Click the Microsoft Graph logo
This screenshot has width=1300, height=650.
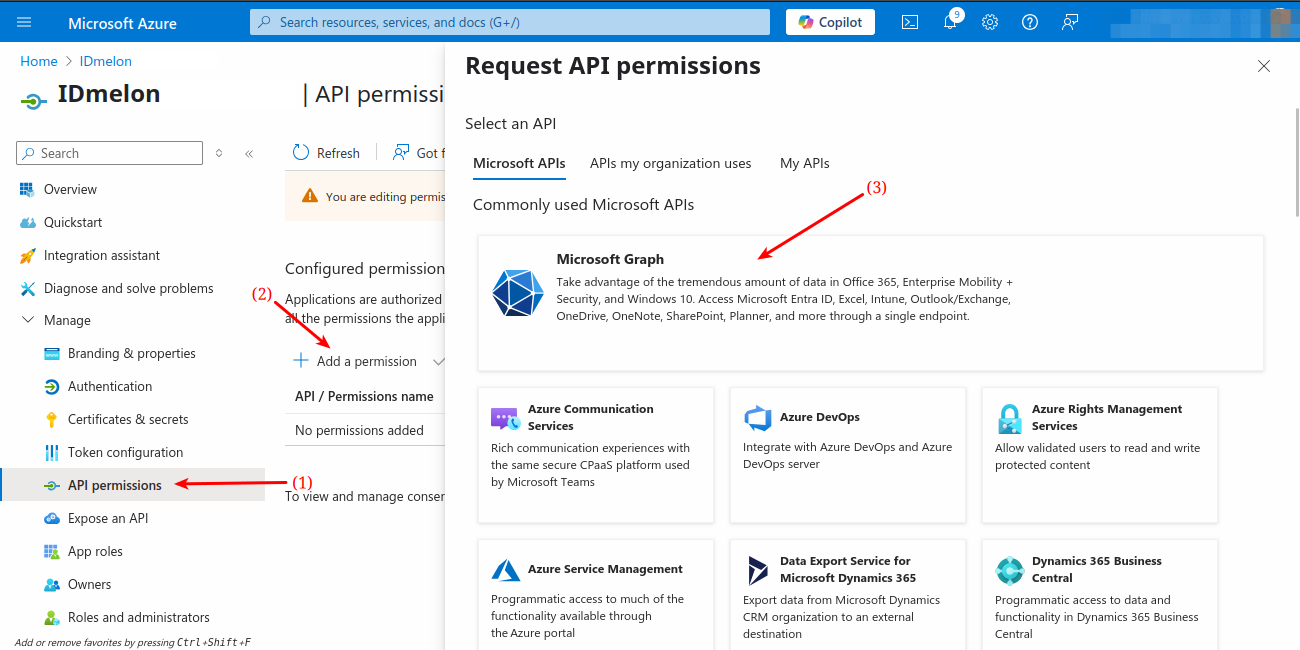click(518, 293)
